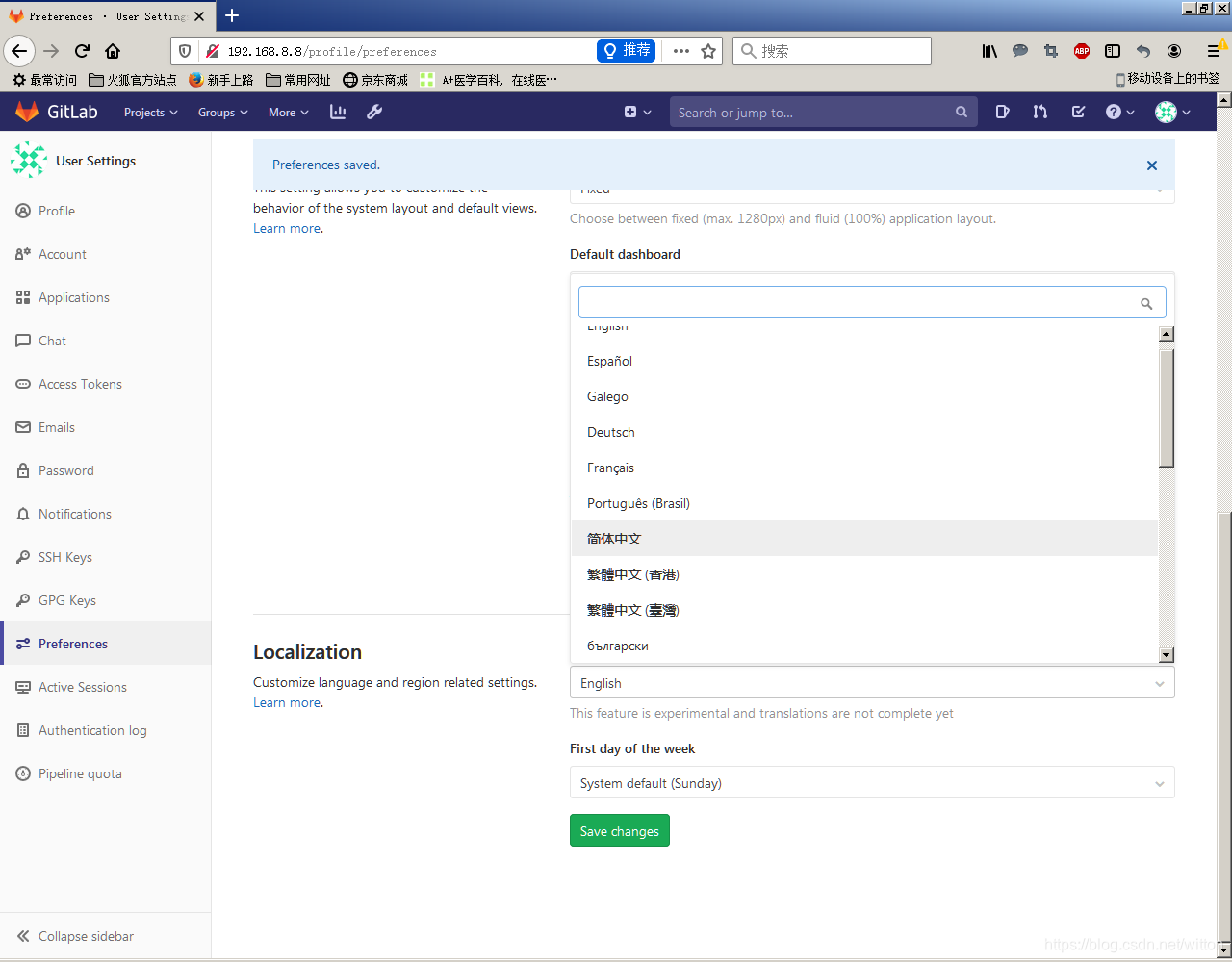The image size is (1232, 962).
Task: Open Issues icon in top navbar
Action: (x=1002, y=112)
